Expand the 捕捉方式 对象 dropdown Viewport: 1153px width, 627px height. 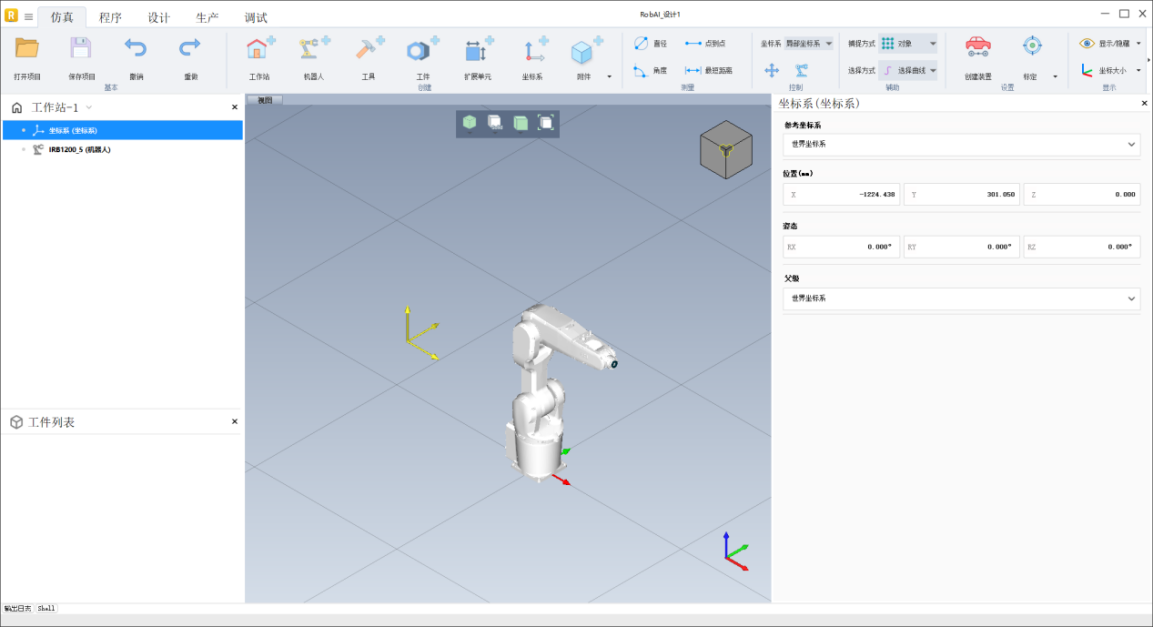point(908,44)
